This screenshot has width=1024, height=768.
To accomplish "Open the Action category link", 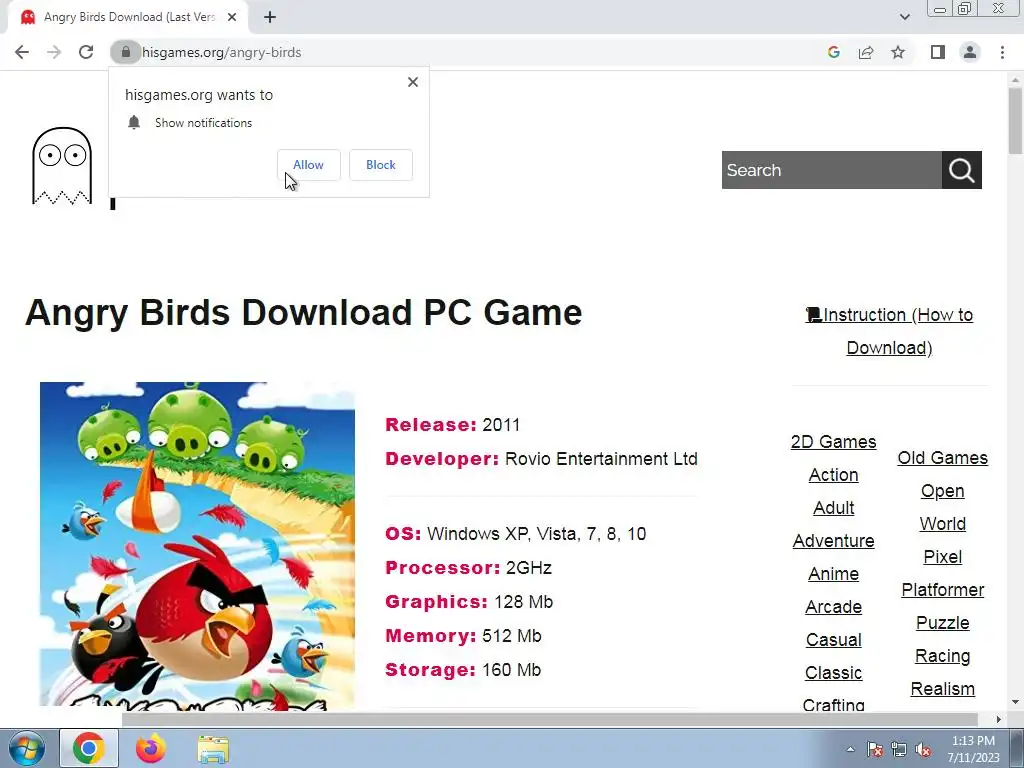I will pyautogui.click(x=833, y=475).
